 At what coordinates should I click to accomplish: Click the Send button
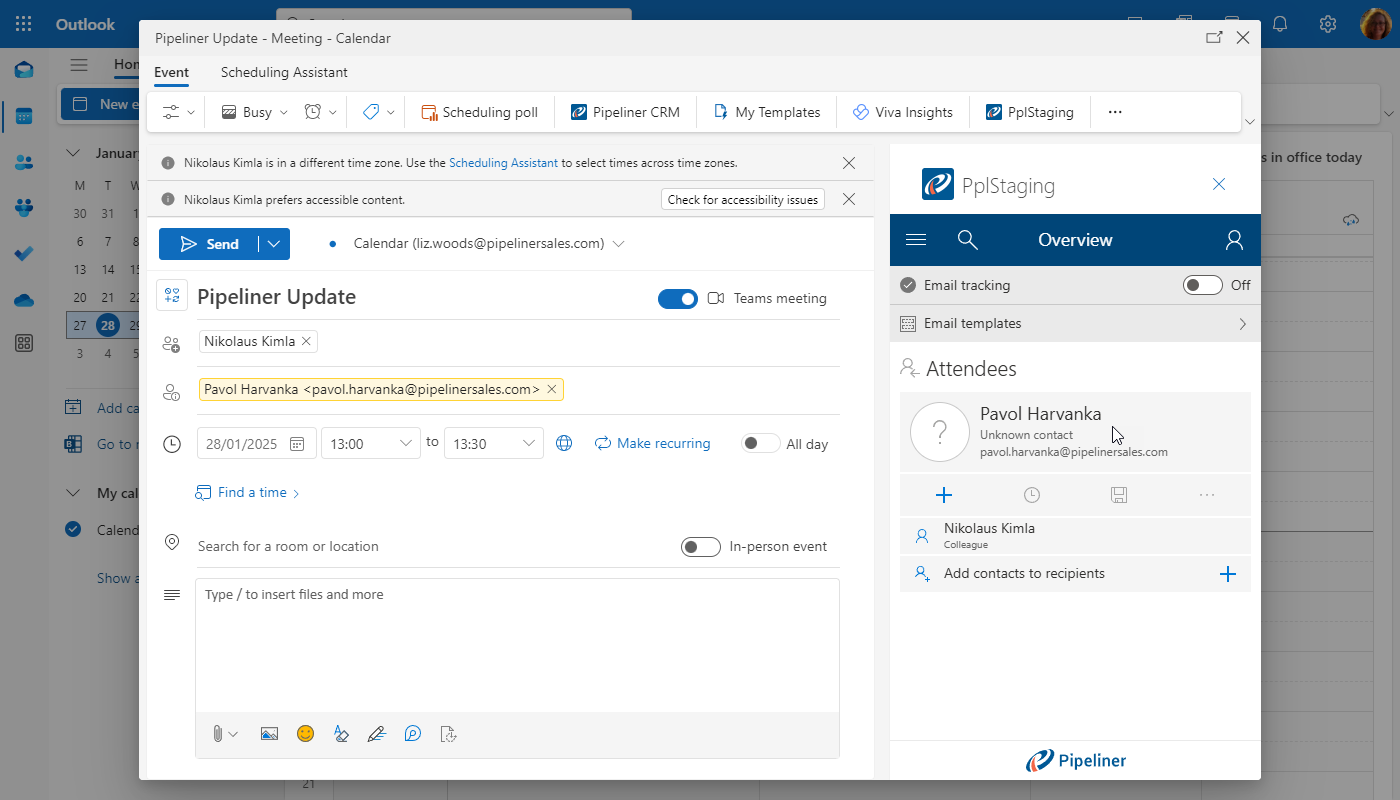(x=209, y=244)
